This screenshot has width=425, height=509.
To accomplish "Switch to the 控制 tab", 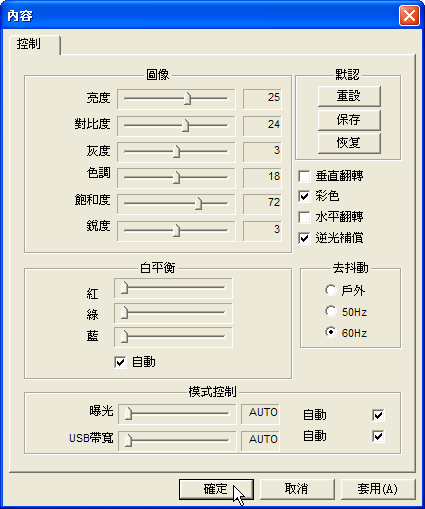I will coord(34,44).
